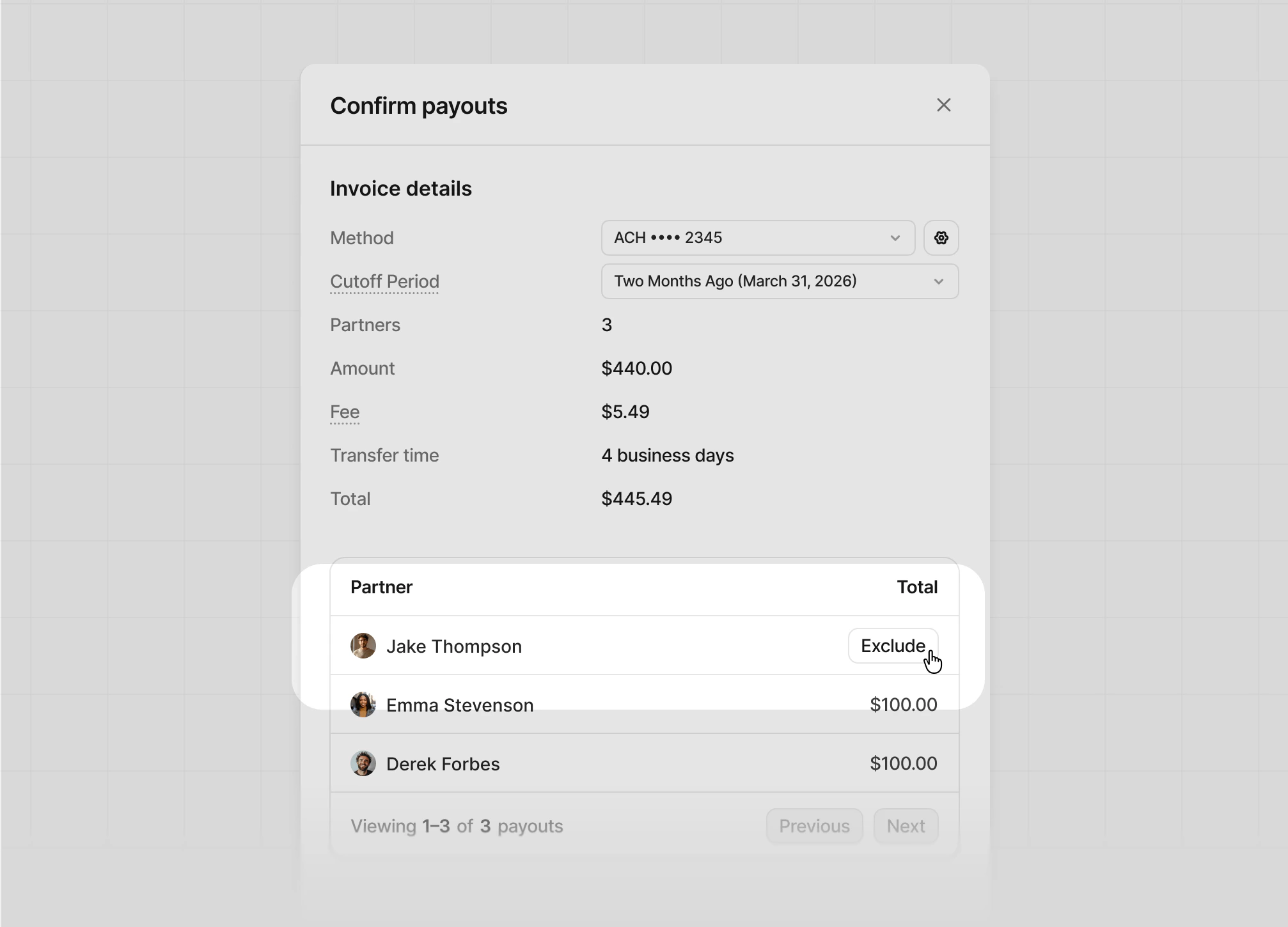This screenshot has height=927, width=1288.
Task: Open the payout method settings gear
Action: pyautogui.click(x=941, y=238)
